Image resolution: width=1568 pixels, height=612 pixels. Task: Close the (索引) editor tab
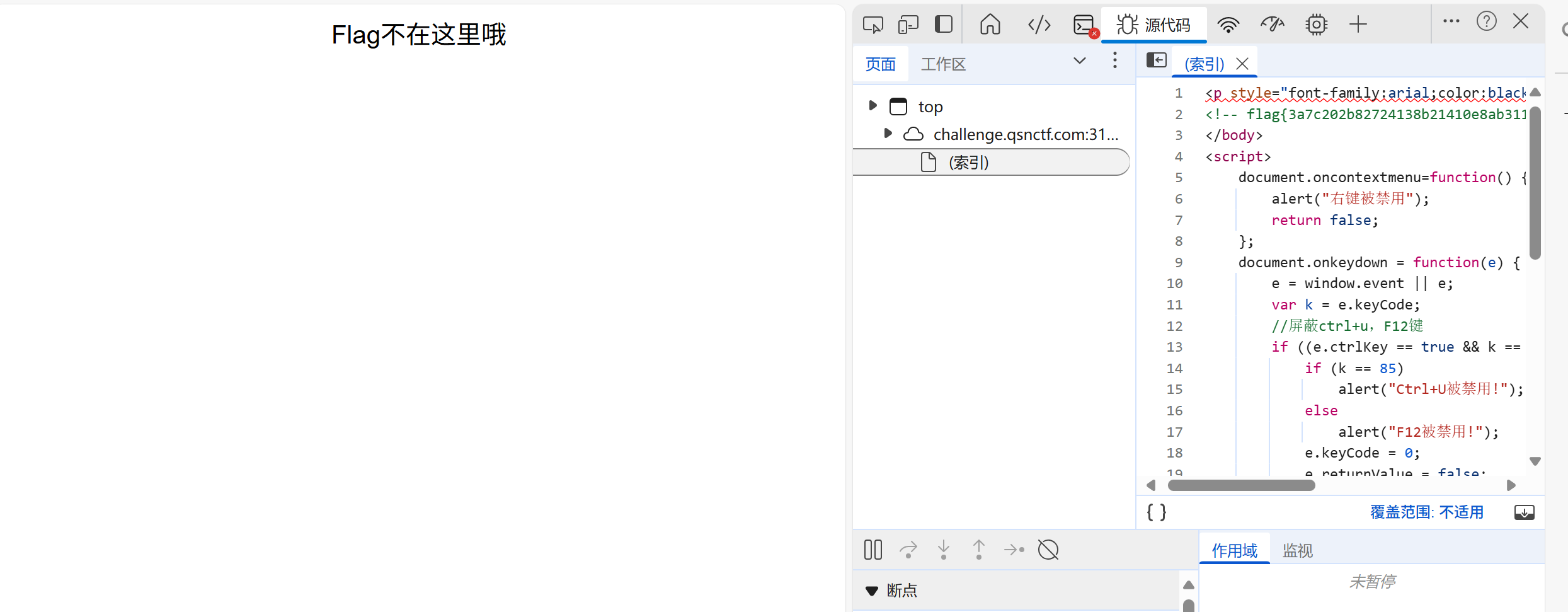pyautogui.click(x=1242, y=64)
